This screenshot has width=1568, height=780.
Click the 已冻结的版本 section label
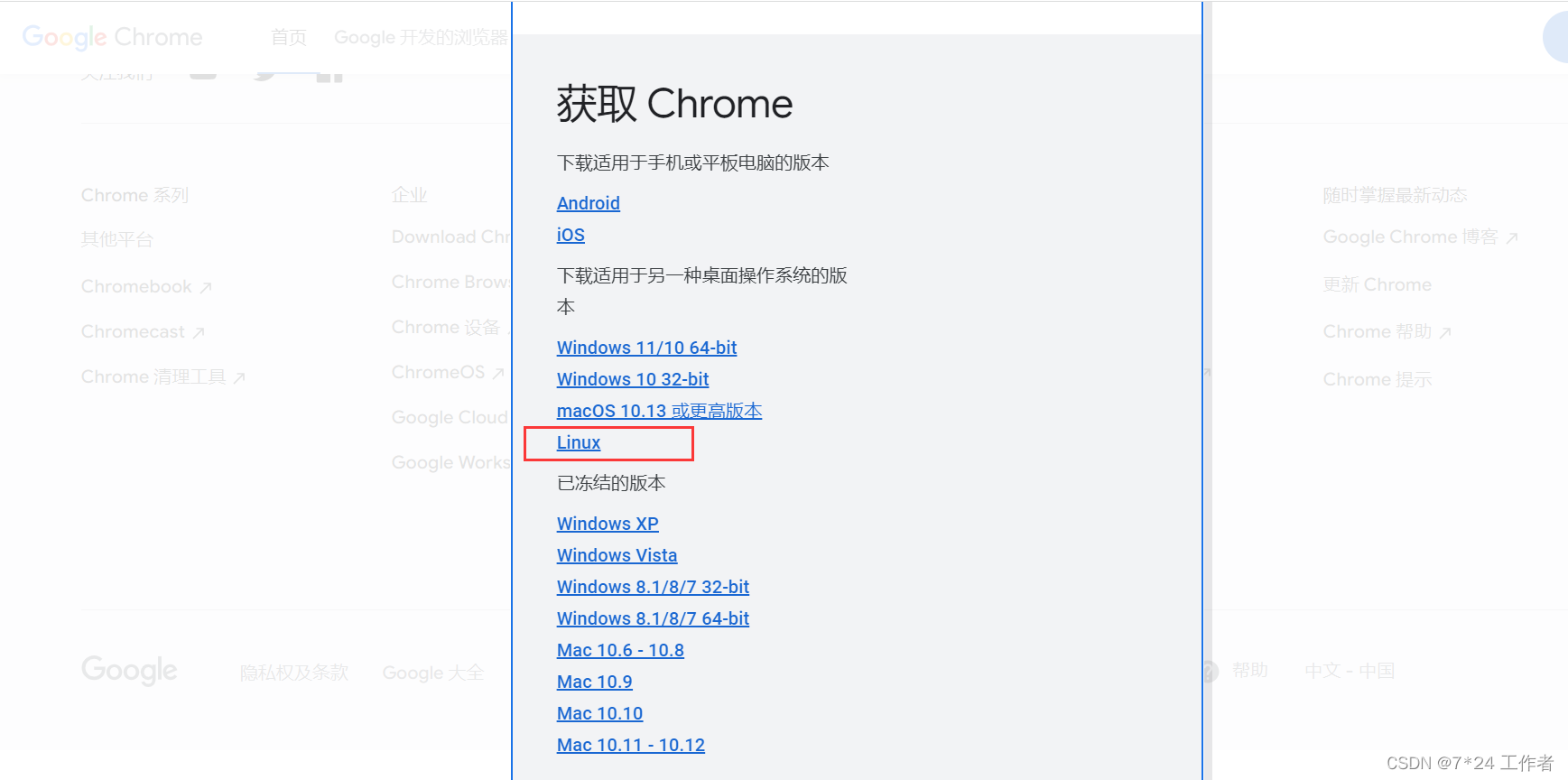pyautogui.click(x=611, y=483)
